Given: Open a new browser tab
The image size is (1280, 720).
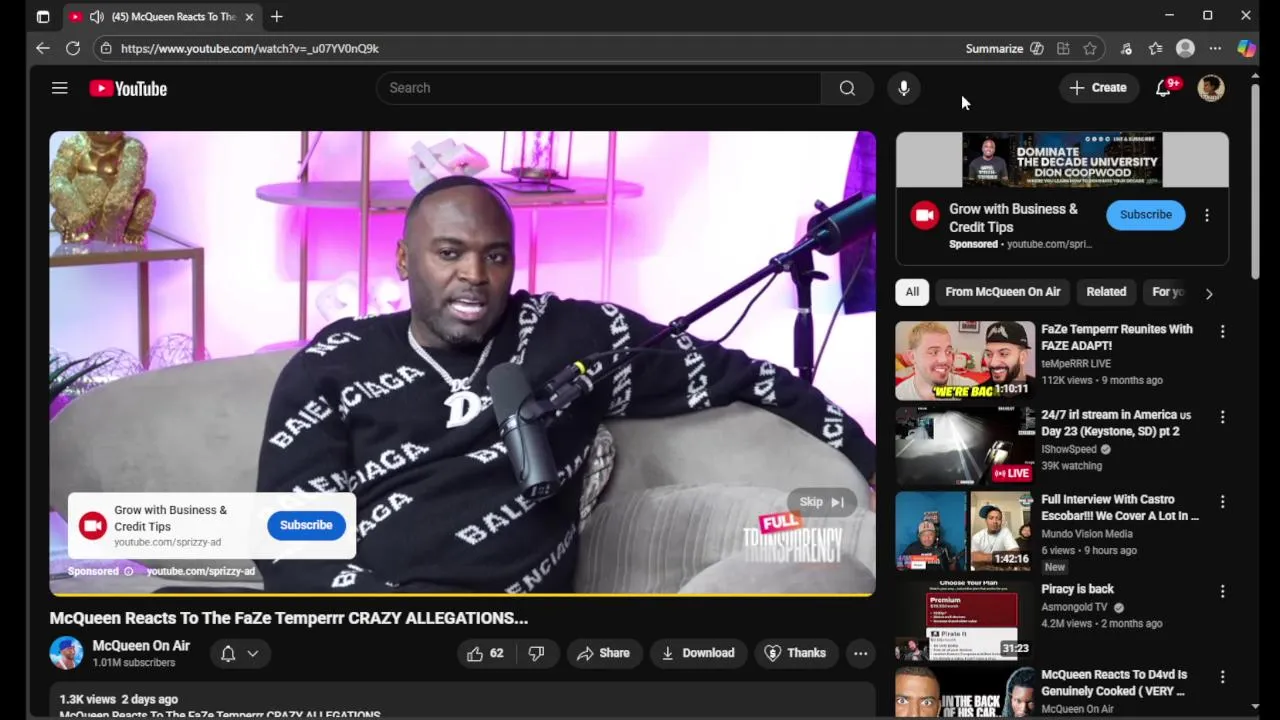Looking at the screenshot, I should [277, 17].
